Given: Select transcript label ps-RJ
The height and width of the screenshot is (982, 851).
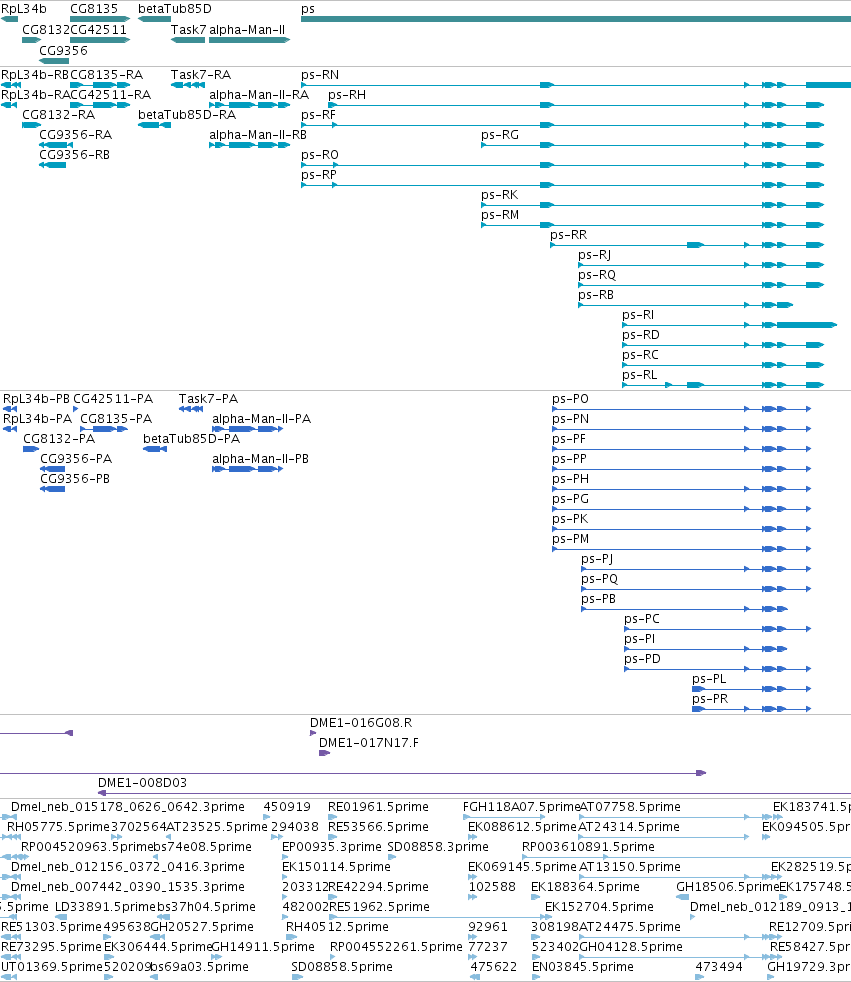Looking at the screenshot, I should [x=594, y=255].
